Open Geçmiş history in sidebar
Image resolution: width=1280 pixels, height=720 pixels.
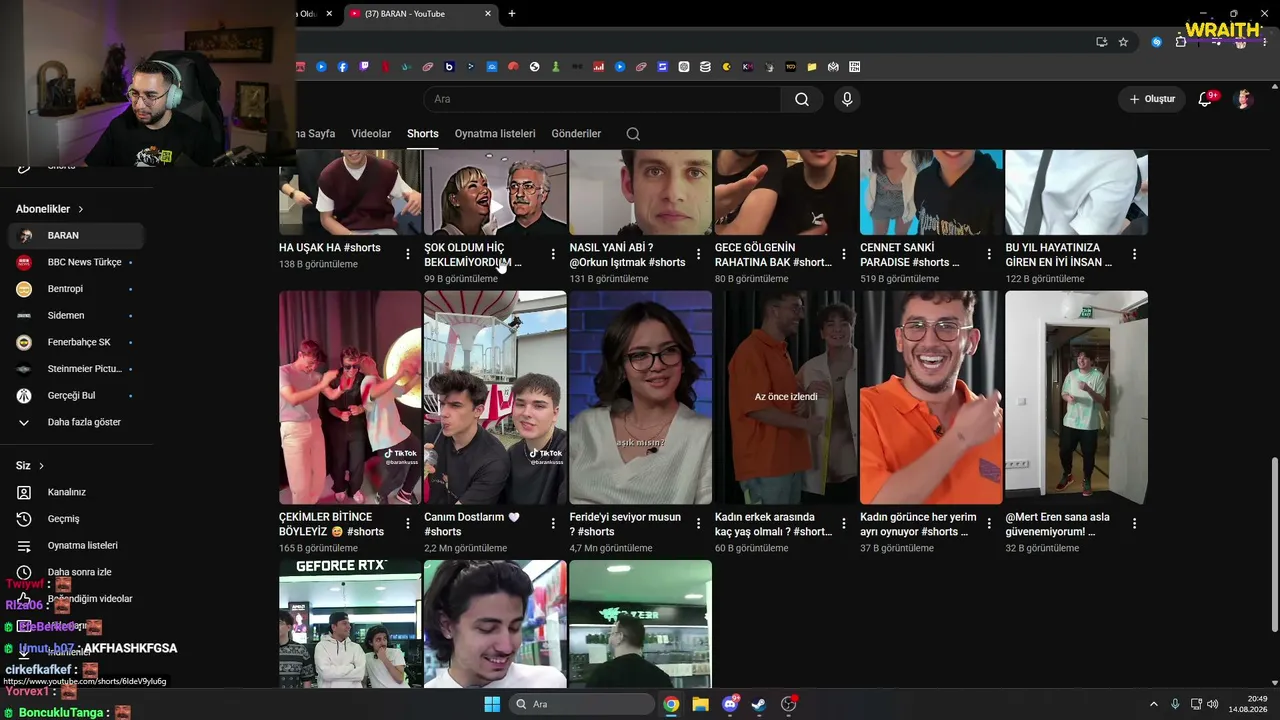[76, 519]
